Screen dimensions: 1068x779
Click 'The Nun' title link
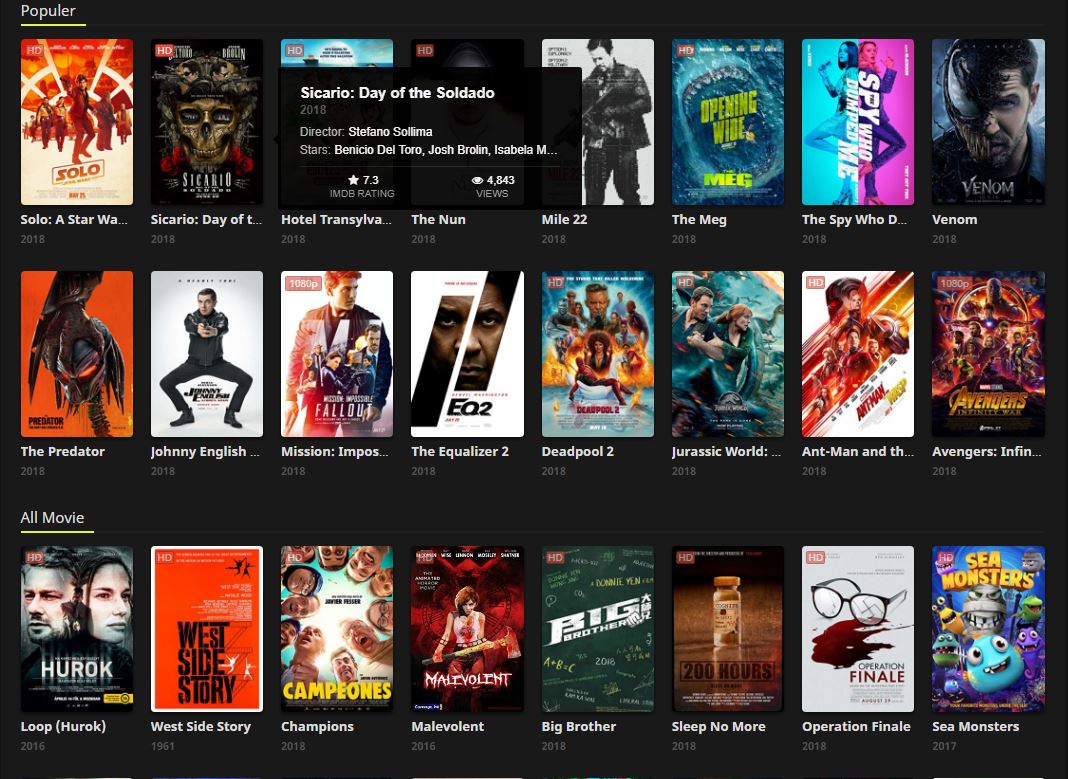[x=439, y=219]
